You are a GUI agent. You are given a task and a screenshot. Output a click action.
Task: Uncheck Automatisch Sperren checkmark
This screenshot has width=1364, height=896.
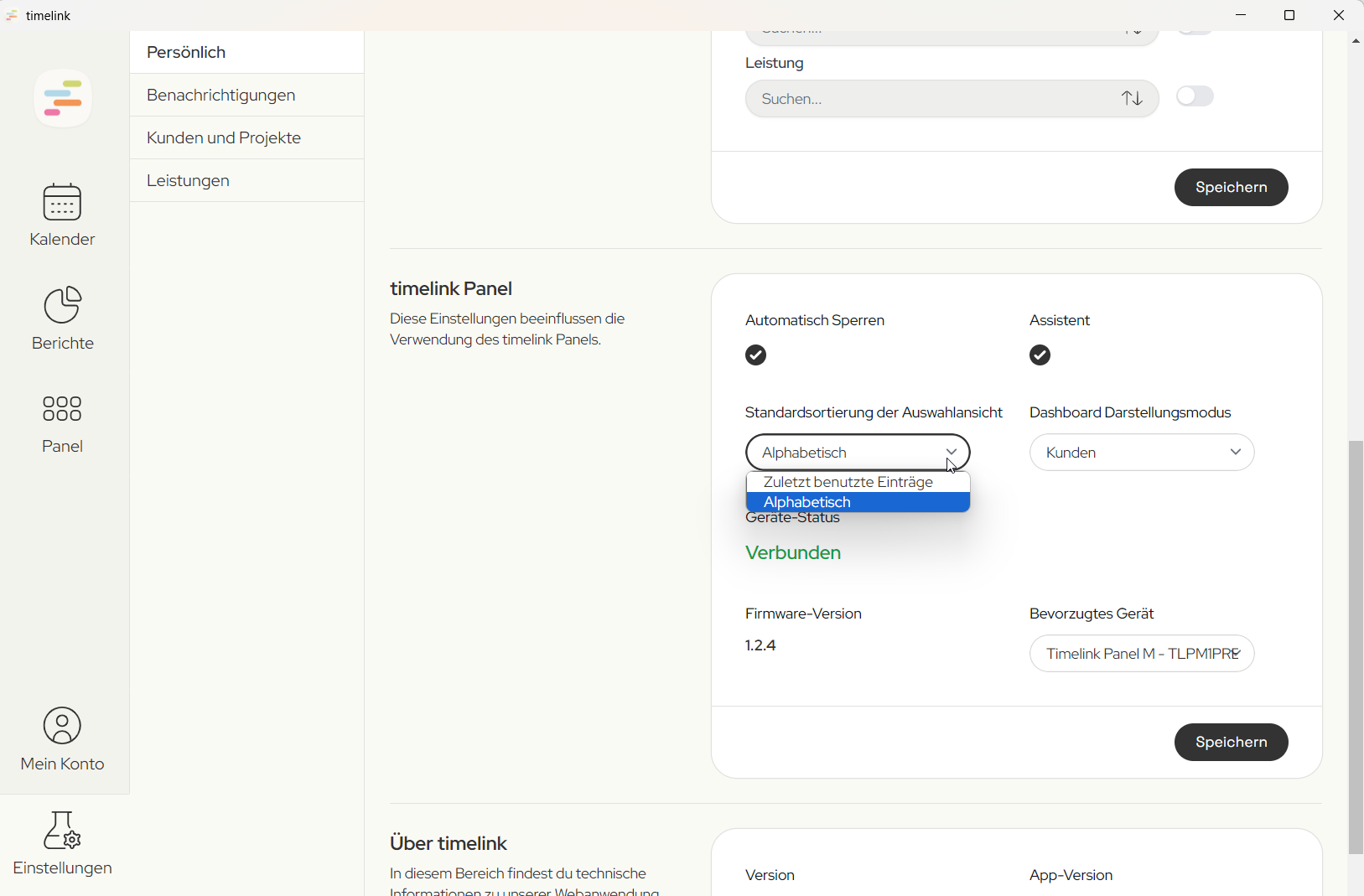[755, 355]
